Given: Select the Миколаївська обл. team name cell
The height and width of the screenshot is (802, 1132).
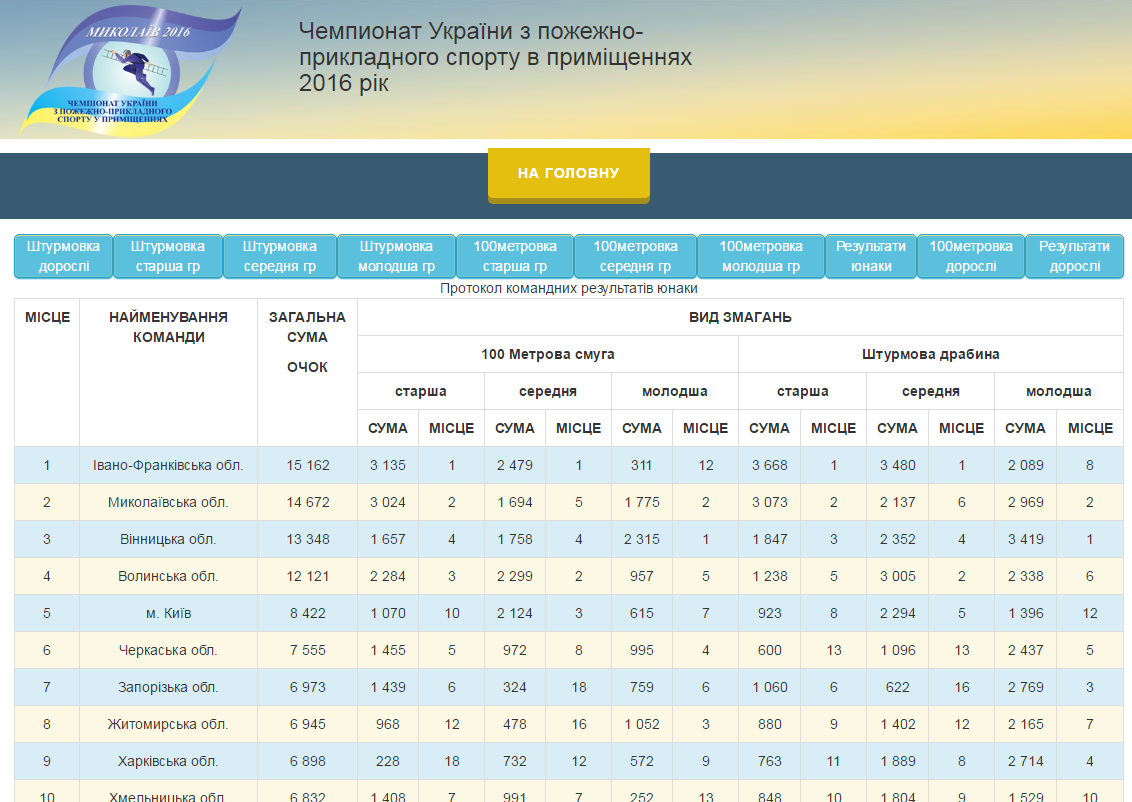Looking at the screenshot, I should click(x=168, y=502).
